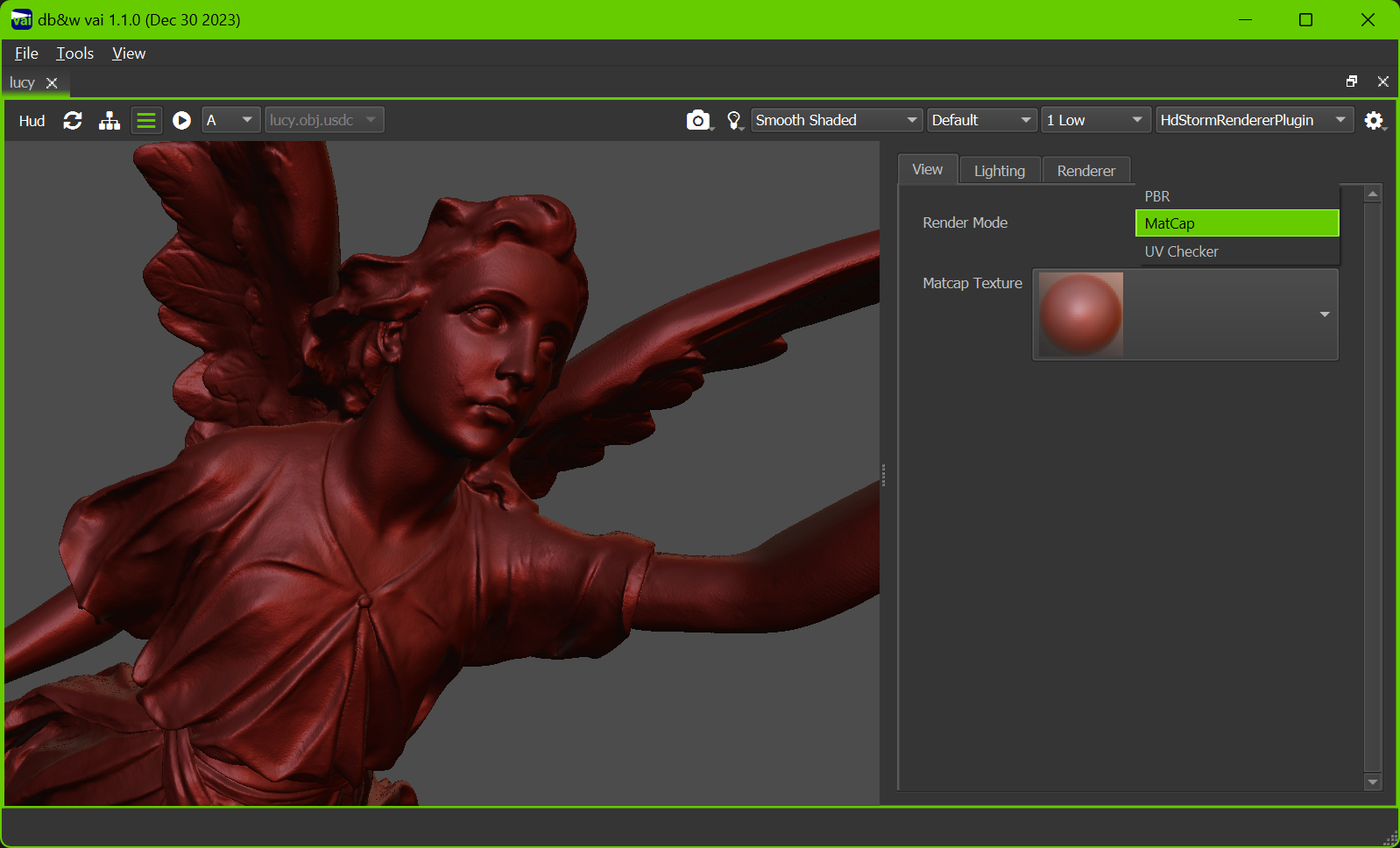1400x848 pixels.
Task: Open the View menu
Action: click(129, 53)
